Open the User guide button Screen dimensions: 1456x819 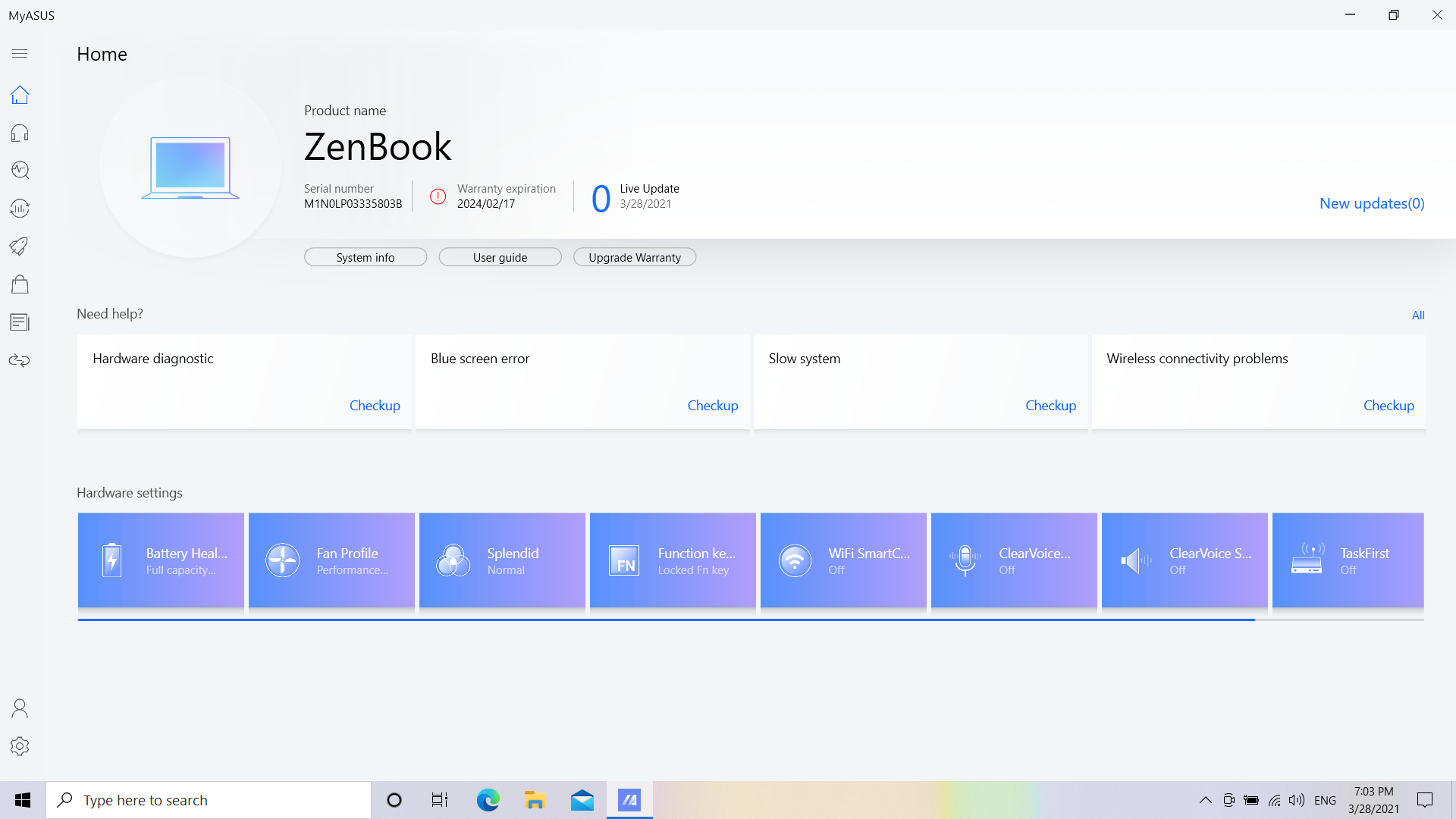(500, 257)
